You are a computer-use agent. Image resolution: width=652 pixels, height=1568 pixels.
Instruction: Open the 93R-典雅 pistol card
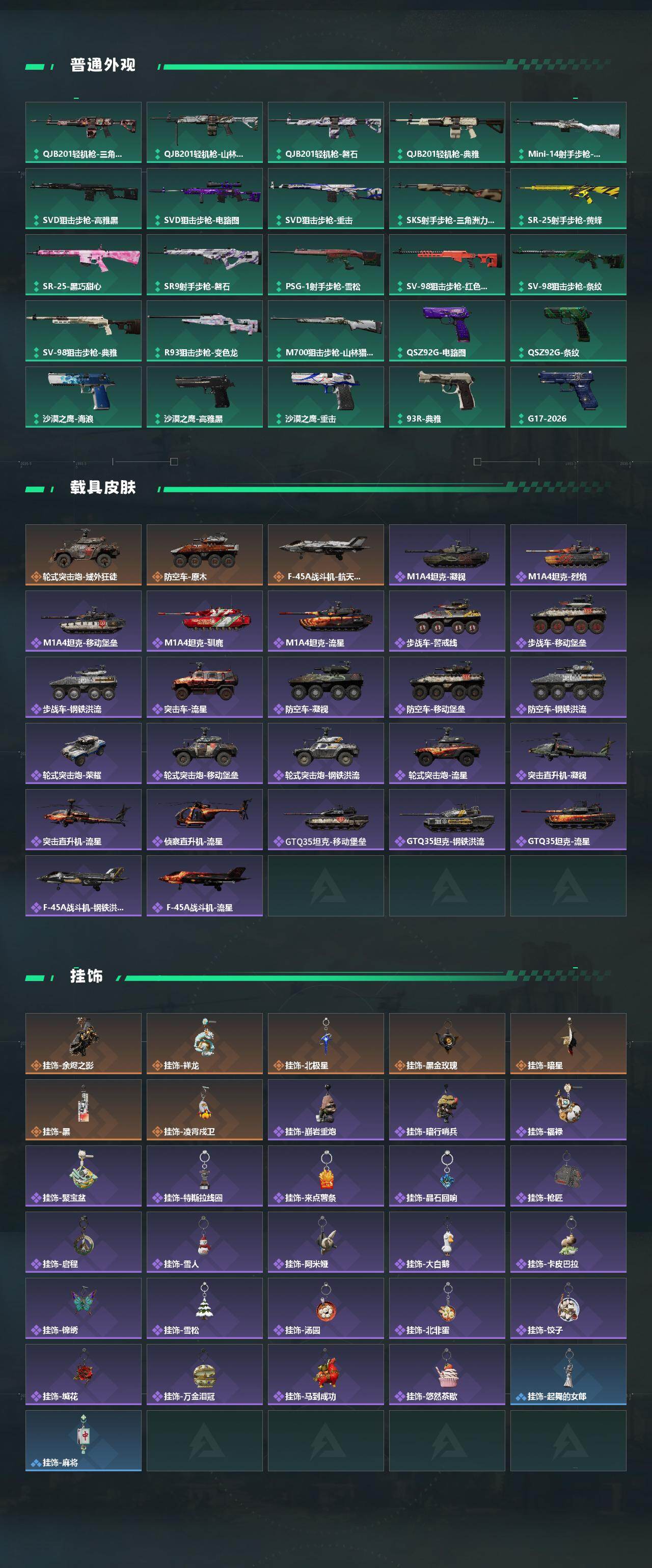coord(447,397)
